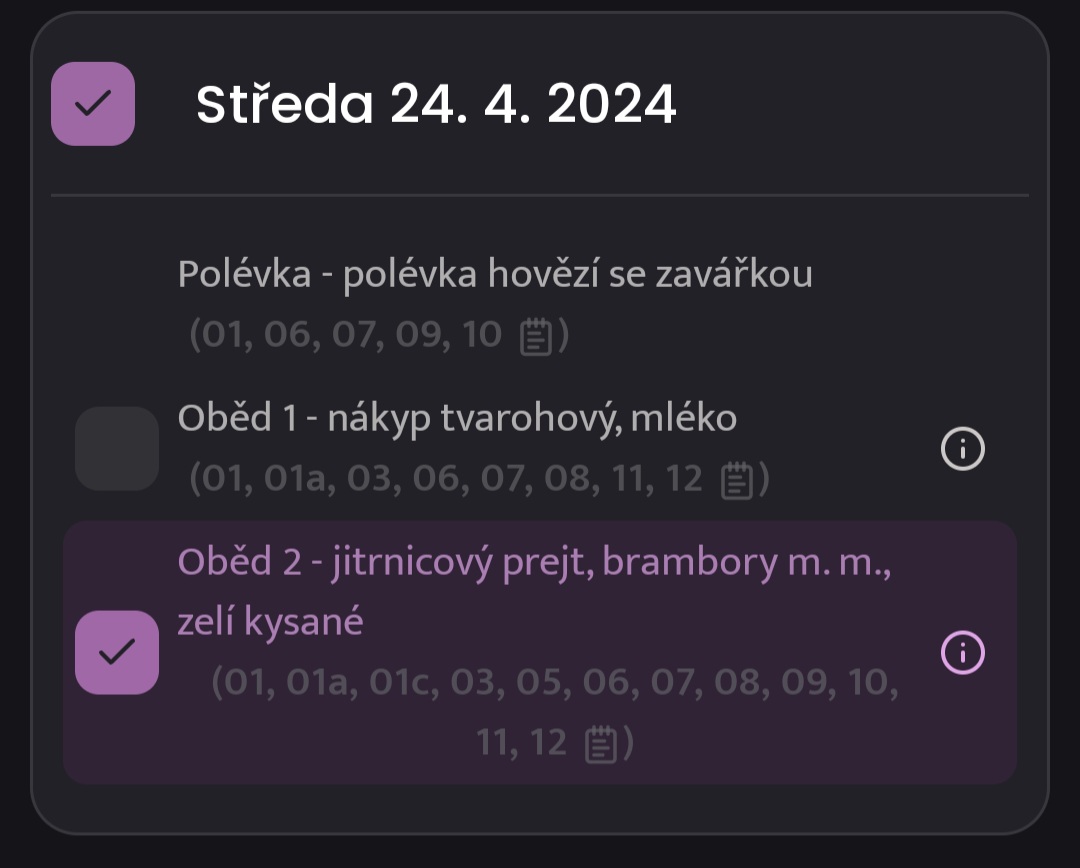Image resolution: width=1080 pixels, height=868 pixels.
Task: Uncheck the Oběd 2 meal checkbox
Action: pos(117,652)
